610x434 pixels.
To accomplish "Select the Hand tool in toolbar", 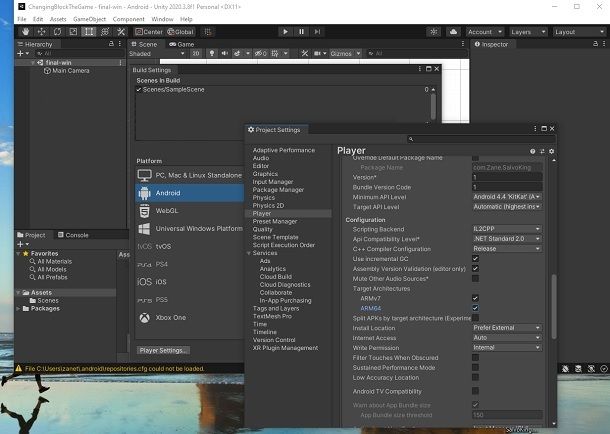I will 26,32.
